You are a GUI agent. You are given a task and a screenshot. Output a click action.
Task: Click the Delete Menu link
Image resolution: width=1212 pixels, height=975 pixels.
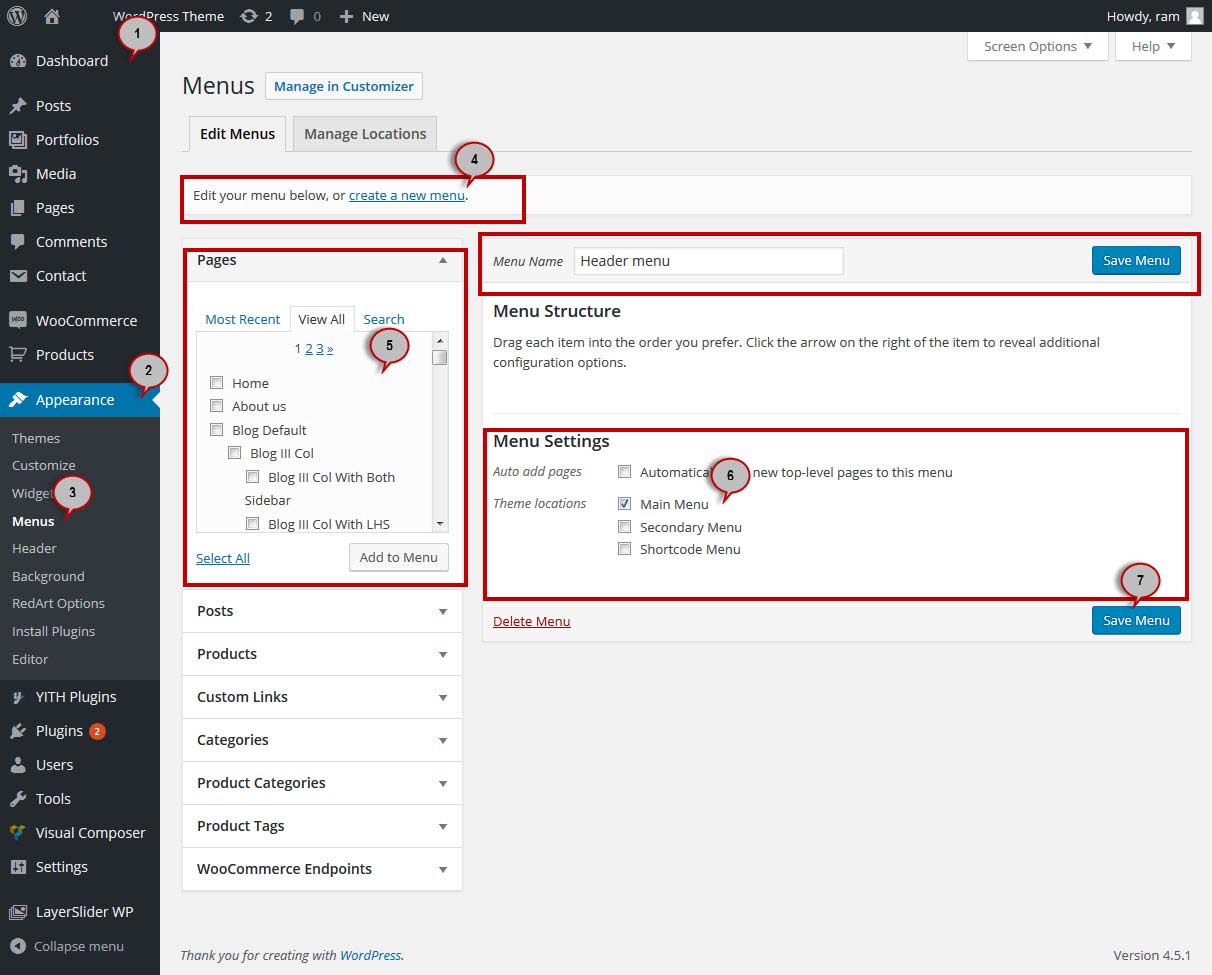coord(531,621)
